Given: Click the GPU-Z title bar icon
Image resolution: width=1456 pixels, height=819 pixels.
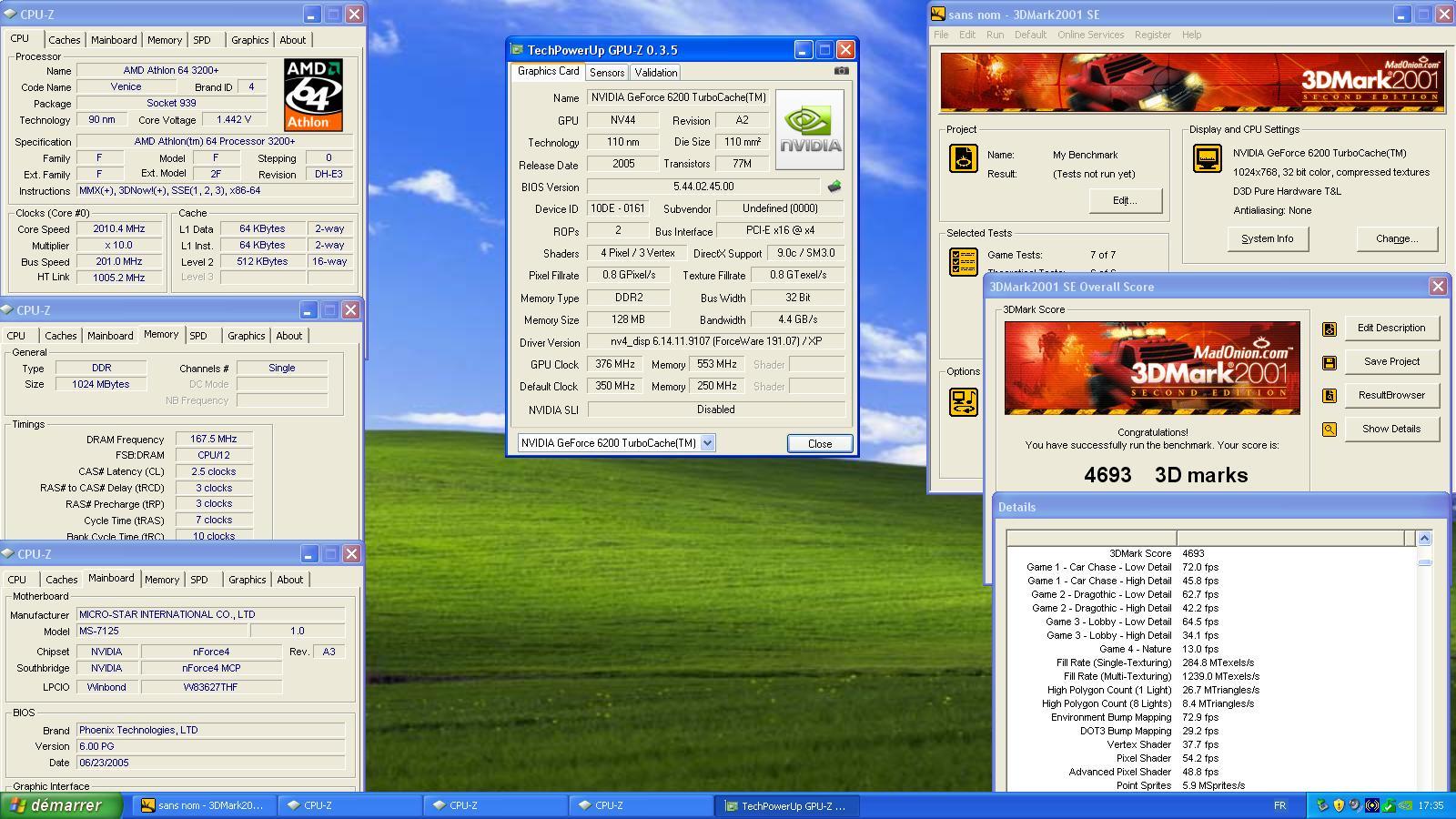Looking at the screenshot, I should click(518, 50).
